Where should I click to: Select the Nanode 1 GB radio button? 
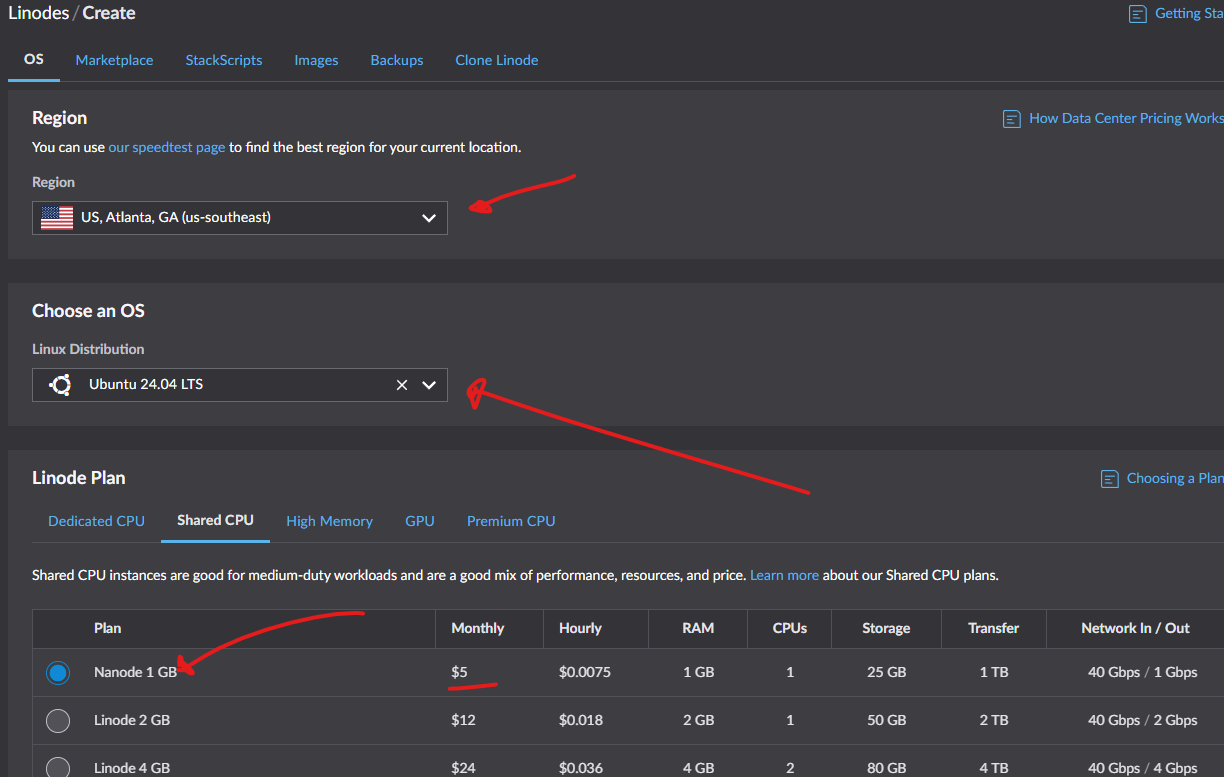pyautogui.click(x=58, y=673)
